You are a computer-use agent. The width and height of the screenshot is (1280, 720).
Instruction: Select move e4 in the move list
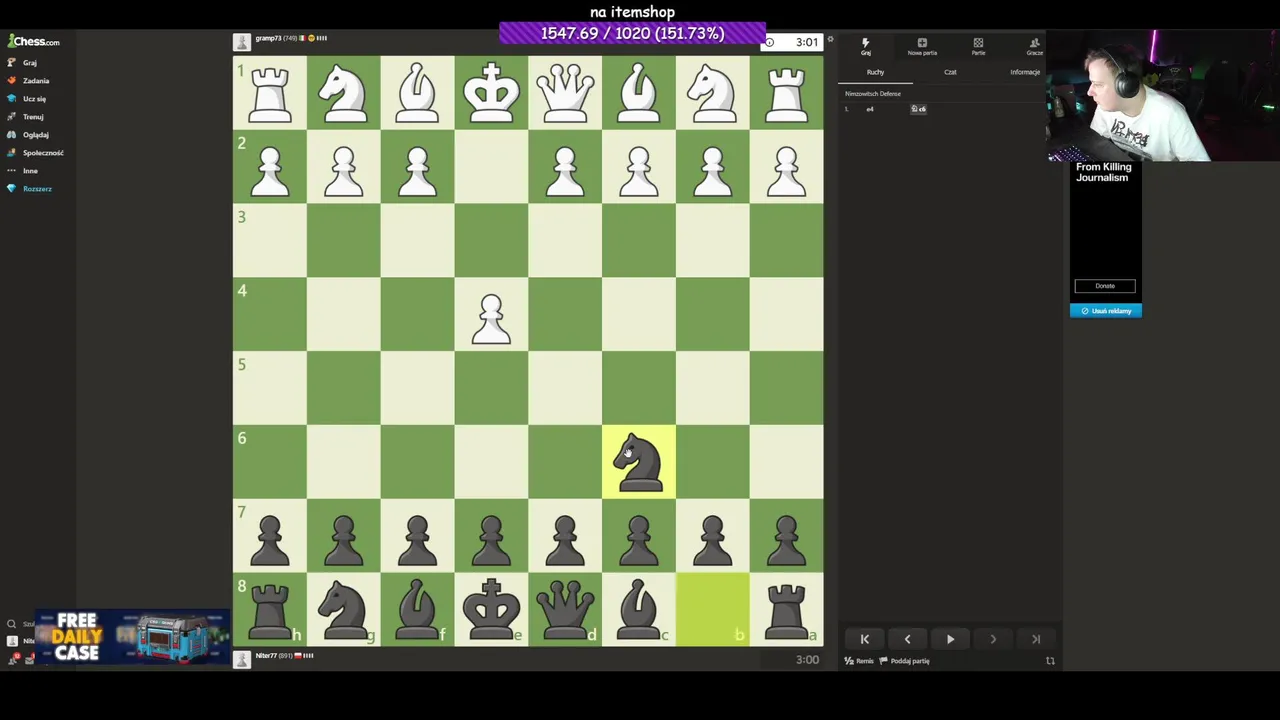(870, 109)
